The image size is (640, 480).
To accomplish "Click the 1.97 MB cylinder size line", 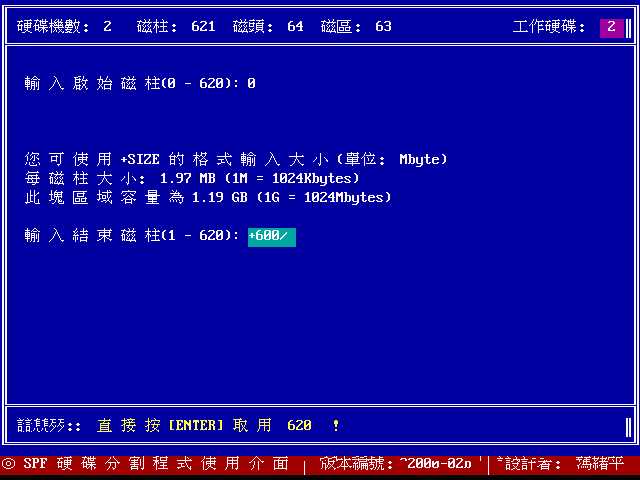I will (192, 179).
